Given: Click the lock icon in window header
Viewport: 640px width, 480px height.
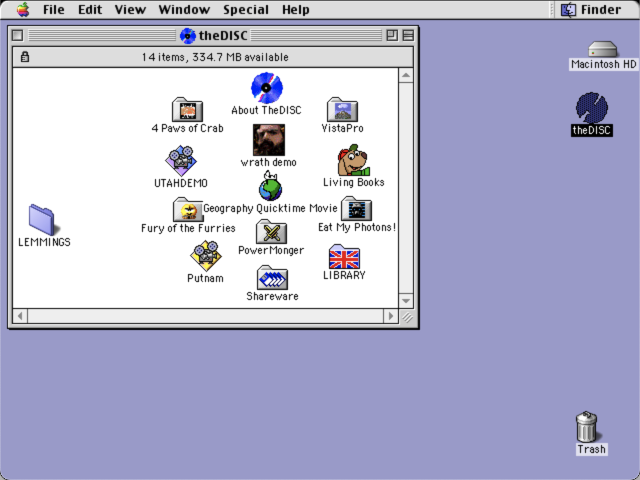Looking at the screenshot, I should pyautogui.click(x=25, y=57).
